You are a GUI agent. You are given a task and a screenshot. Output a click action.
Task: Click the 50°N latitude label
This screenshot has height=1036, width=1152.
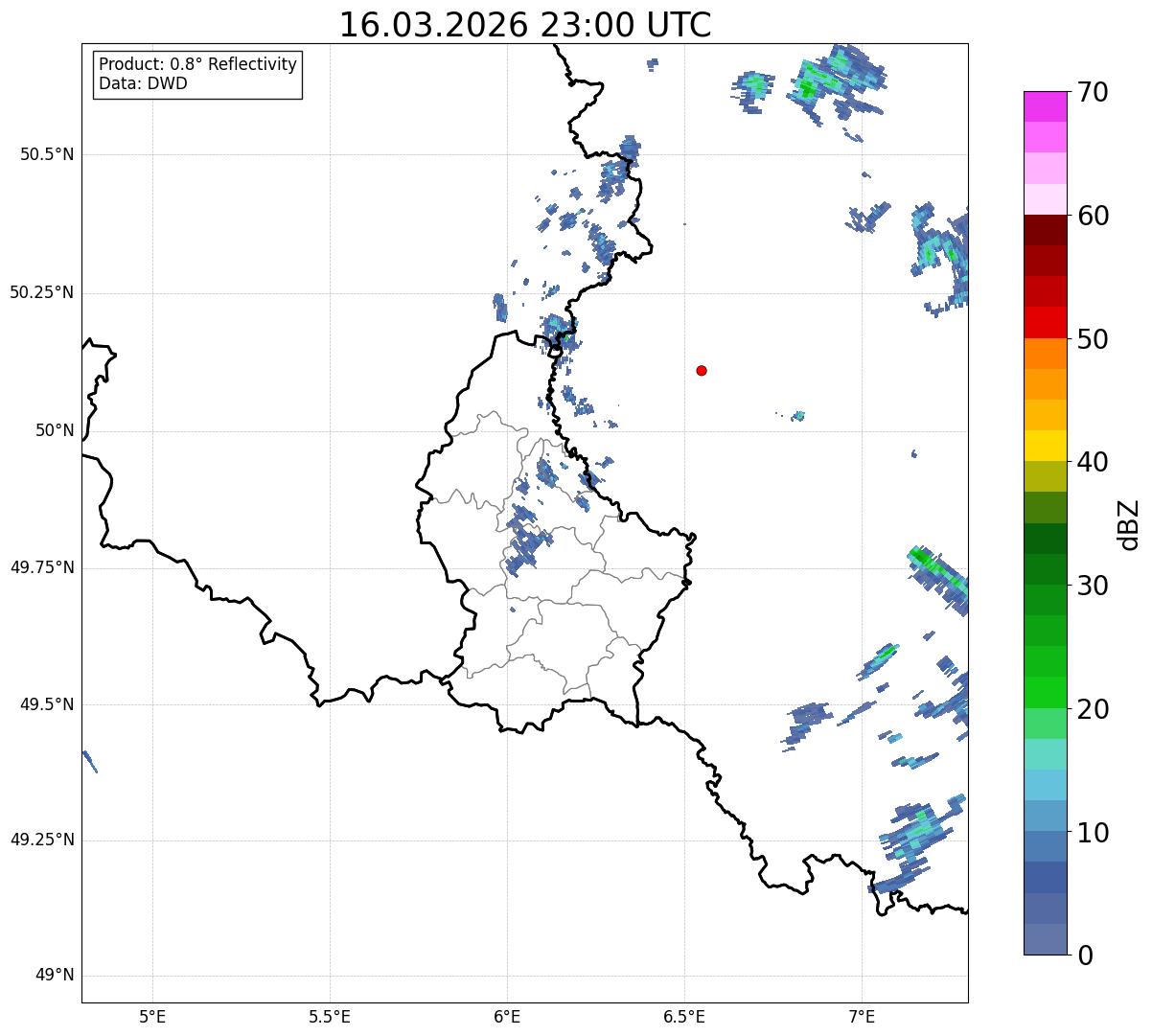(x=55, y=430)
